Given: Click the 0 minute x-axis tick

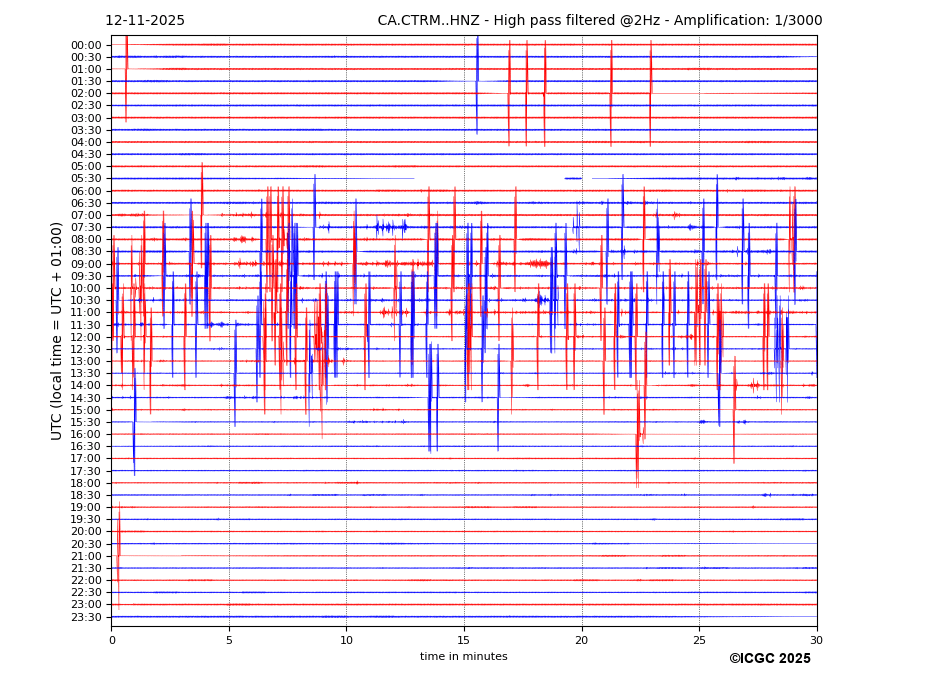Looking at the screenshot, I should [x=112, y=640].
